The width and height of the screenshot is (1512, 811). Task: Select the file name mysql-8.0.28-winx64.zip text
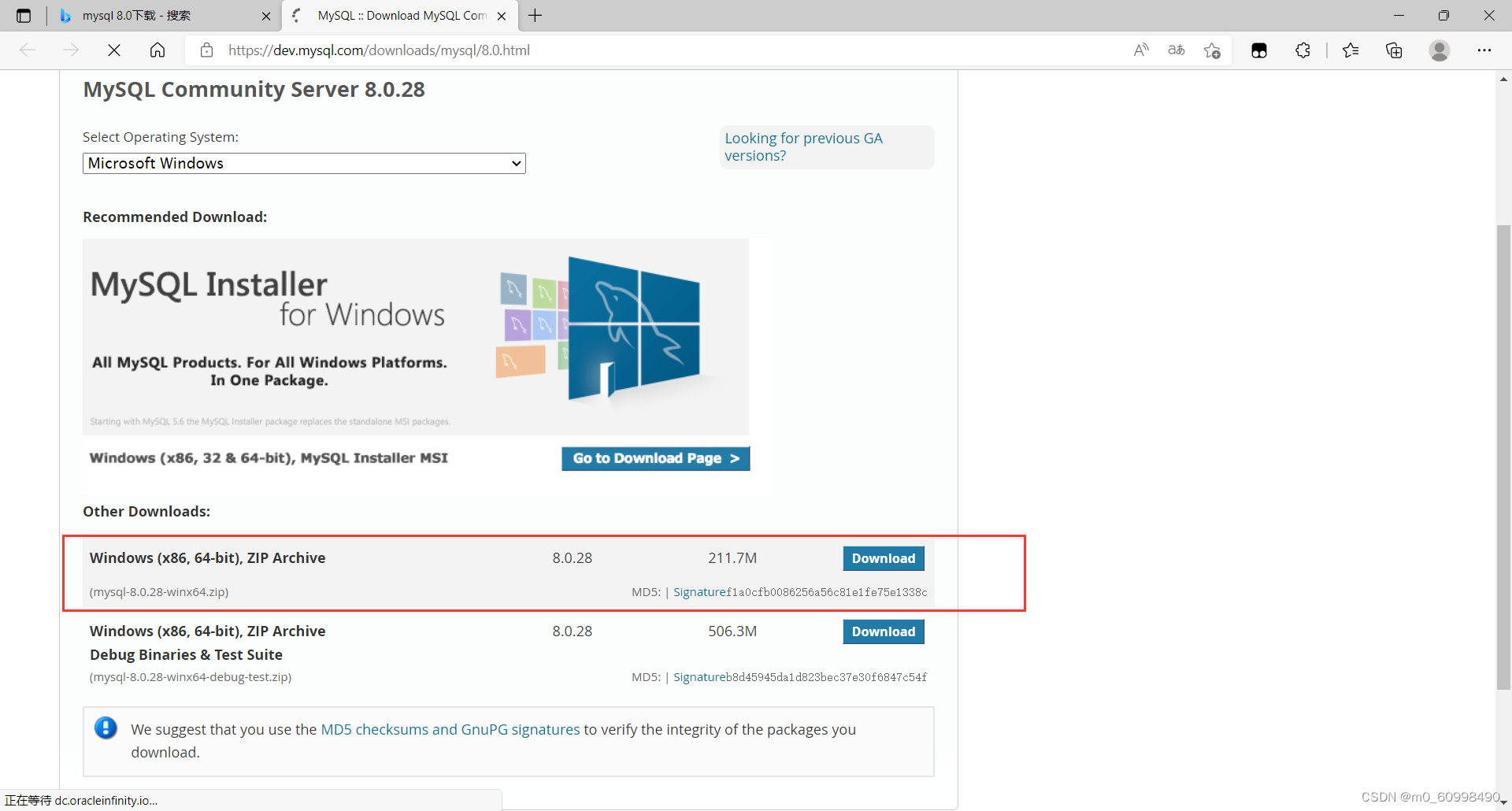(159, 592)
